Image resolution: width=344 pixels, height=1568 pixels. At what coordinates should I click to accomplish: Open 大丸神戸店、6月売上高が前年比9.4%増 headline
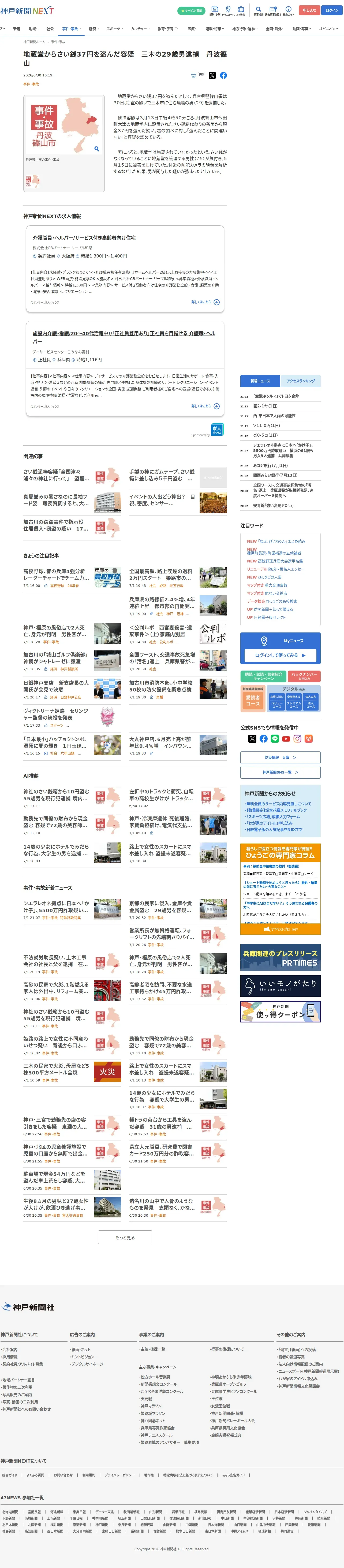[160, 743]
